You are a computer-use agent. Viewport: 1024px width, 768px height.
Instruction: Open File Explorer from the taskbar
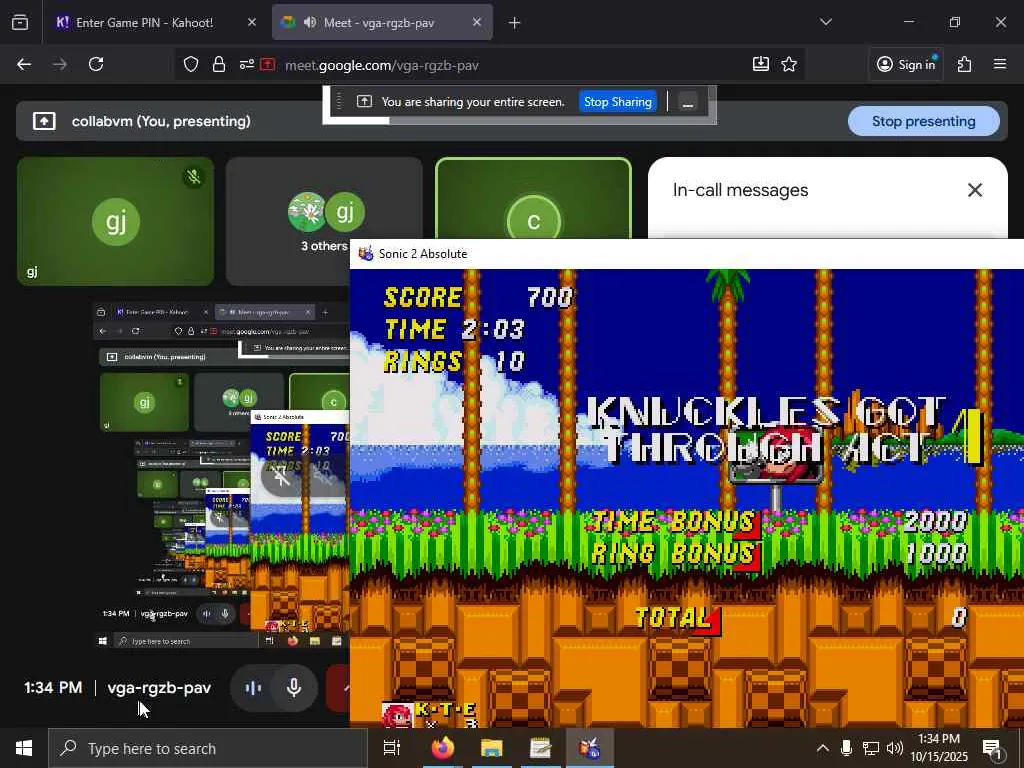pyautogui.click(x=492, y=748)
